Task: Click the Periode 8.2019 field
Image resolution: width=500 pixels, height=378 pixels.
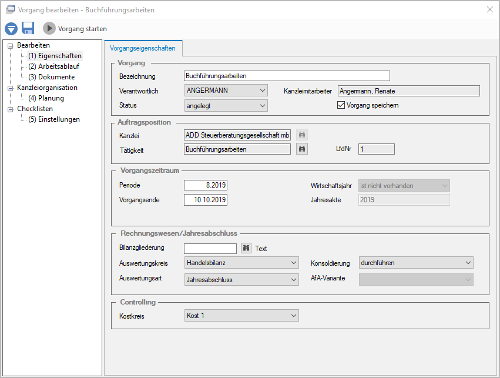Action: [x=206, y=185]
